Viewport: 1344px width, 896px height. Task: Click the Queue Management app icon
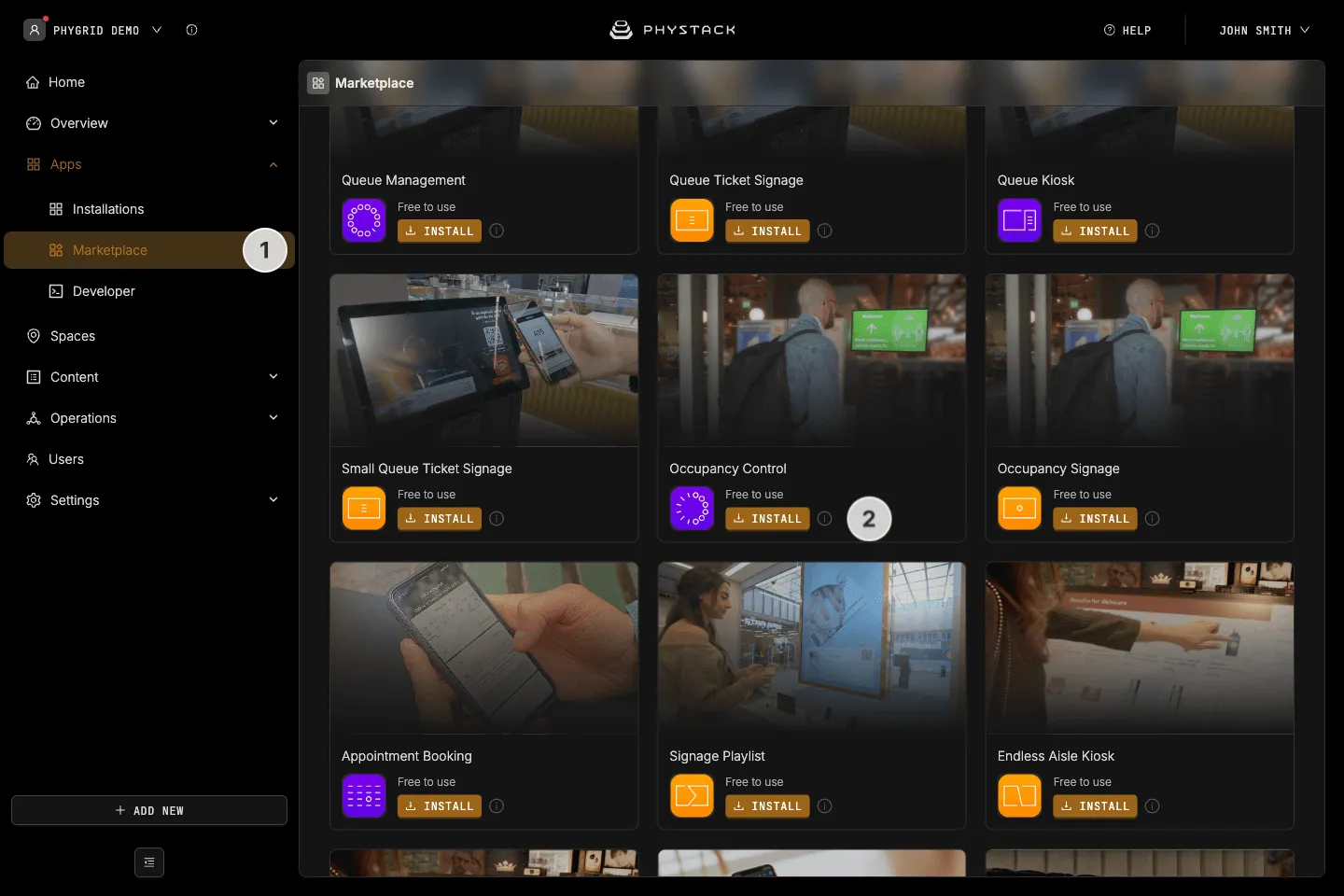[364, 220]
